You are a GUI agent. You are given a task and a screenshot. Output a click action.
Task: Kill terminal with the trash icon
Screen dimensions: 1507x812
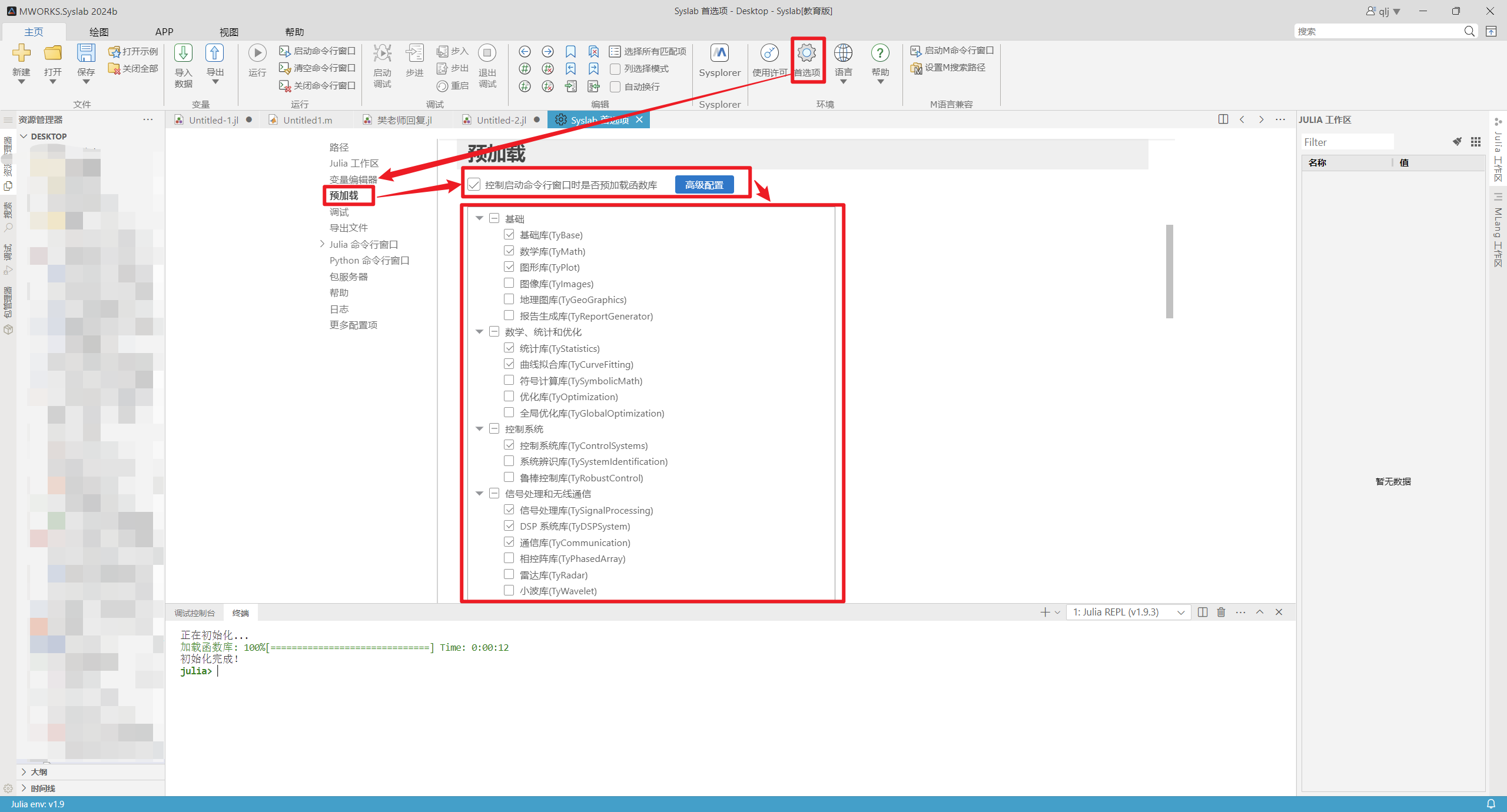1221,613
